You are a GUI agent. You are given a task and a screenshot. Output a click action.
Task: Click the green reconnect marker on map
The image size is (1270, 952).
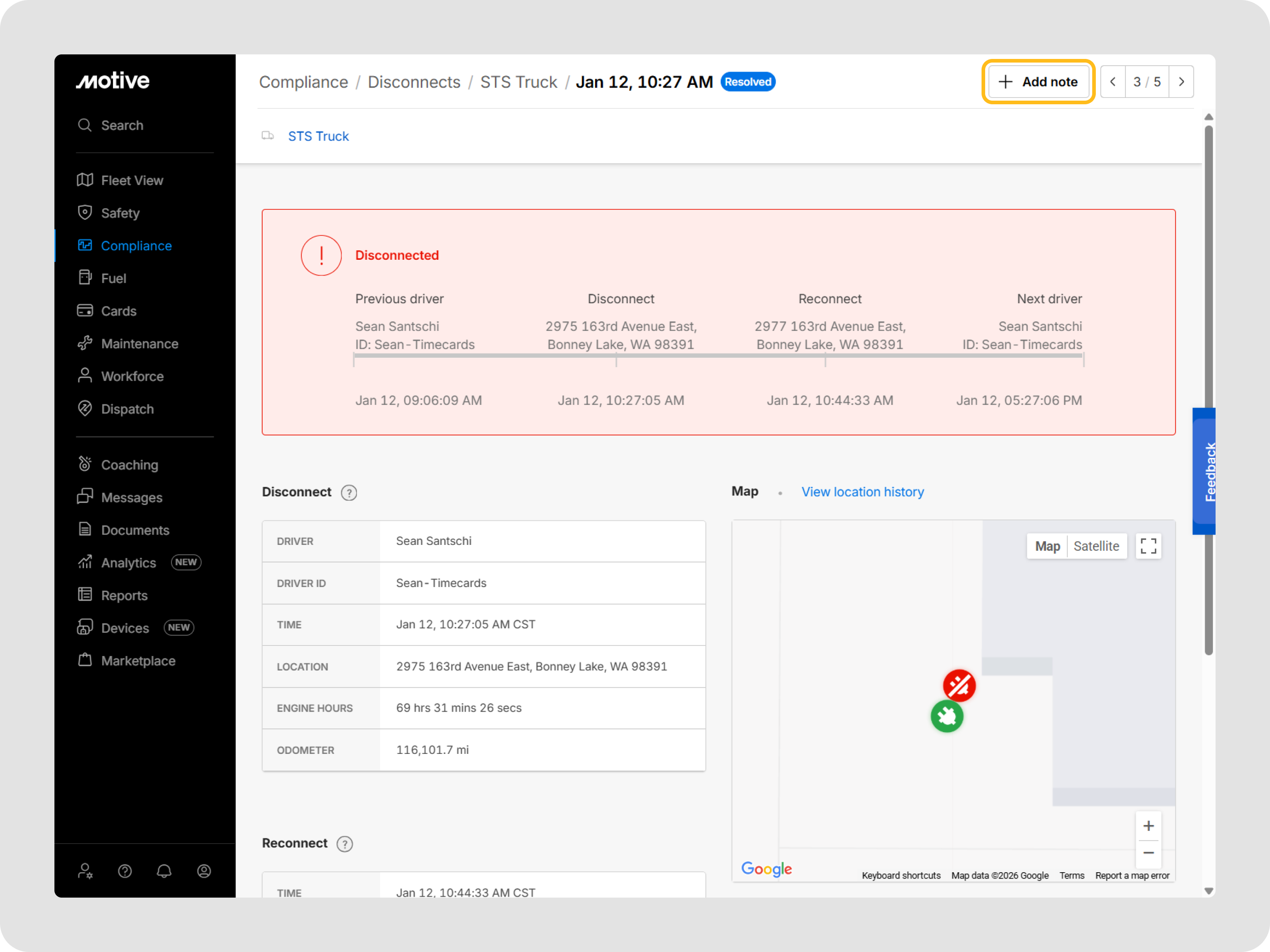click(947, 716)
